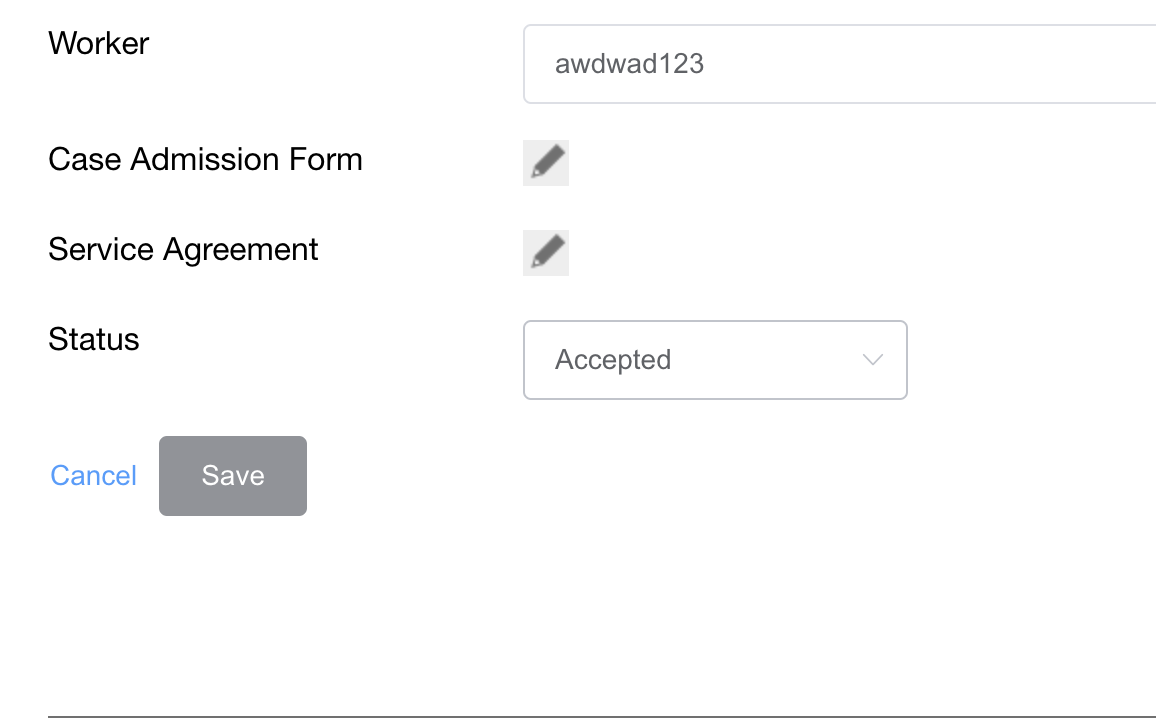Edit the Case Admission Form document
Viewport: 1156px width, 724px height.
point(546,163)
